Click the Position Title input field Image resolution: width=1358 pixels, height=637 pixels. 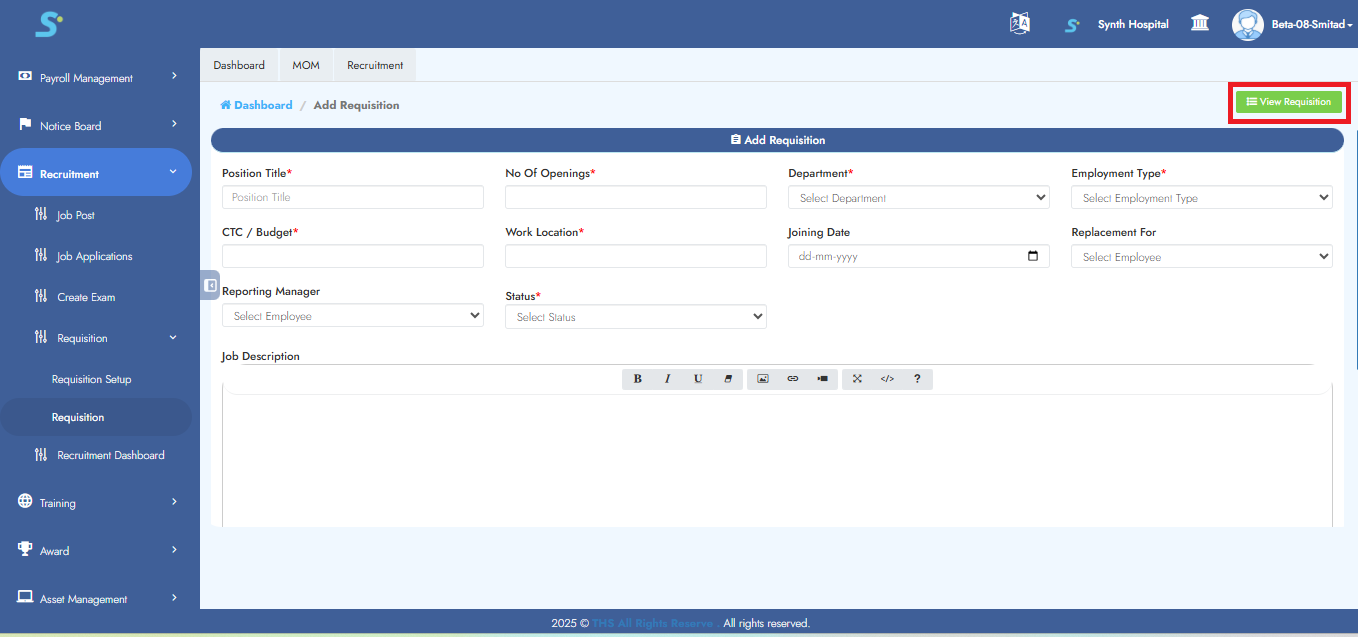(x=352, y=198)
